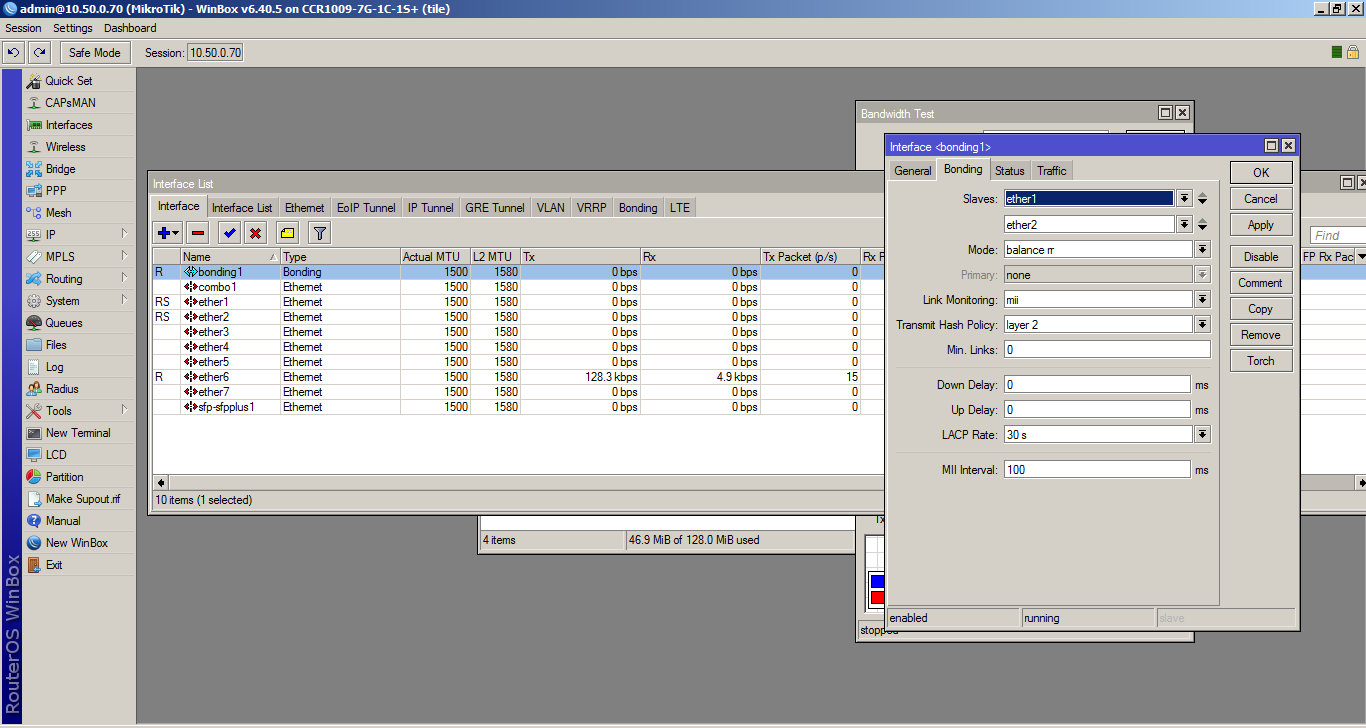This screenshot has height=728, width=1366.
Task: Click the MII Interval input field
Action: click(1096, 470)
